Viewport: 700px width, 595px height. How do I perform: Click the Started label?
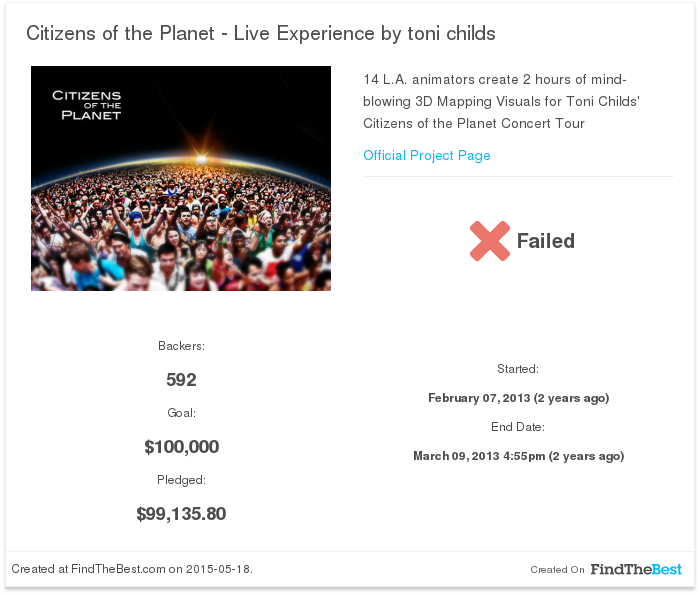(x=518, y=369)
